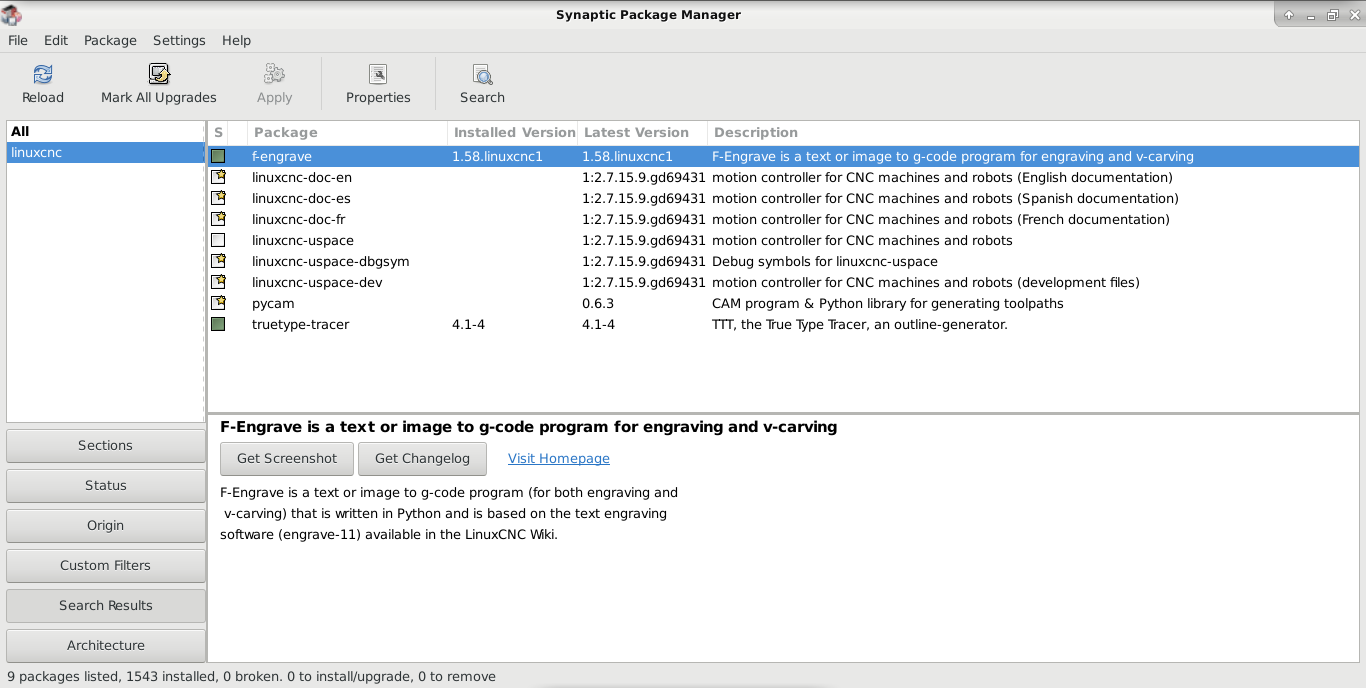Select the linuxcnc-doc-en package row

coord(783,178)
